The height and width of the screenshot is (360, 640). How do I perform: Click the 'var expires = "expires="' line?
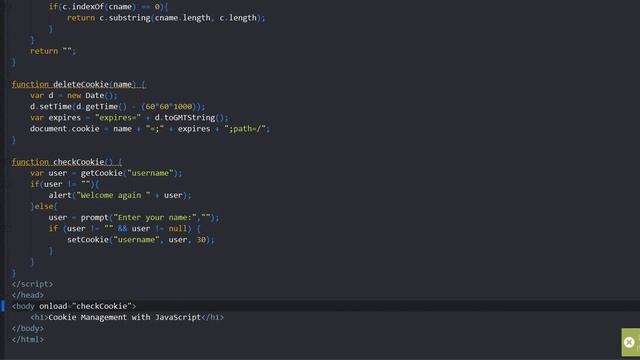[129, 117]
